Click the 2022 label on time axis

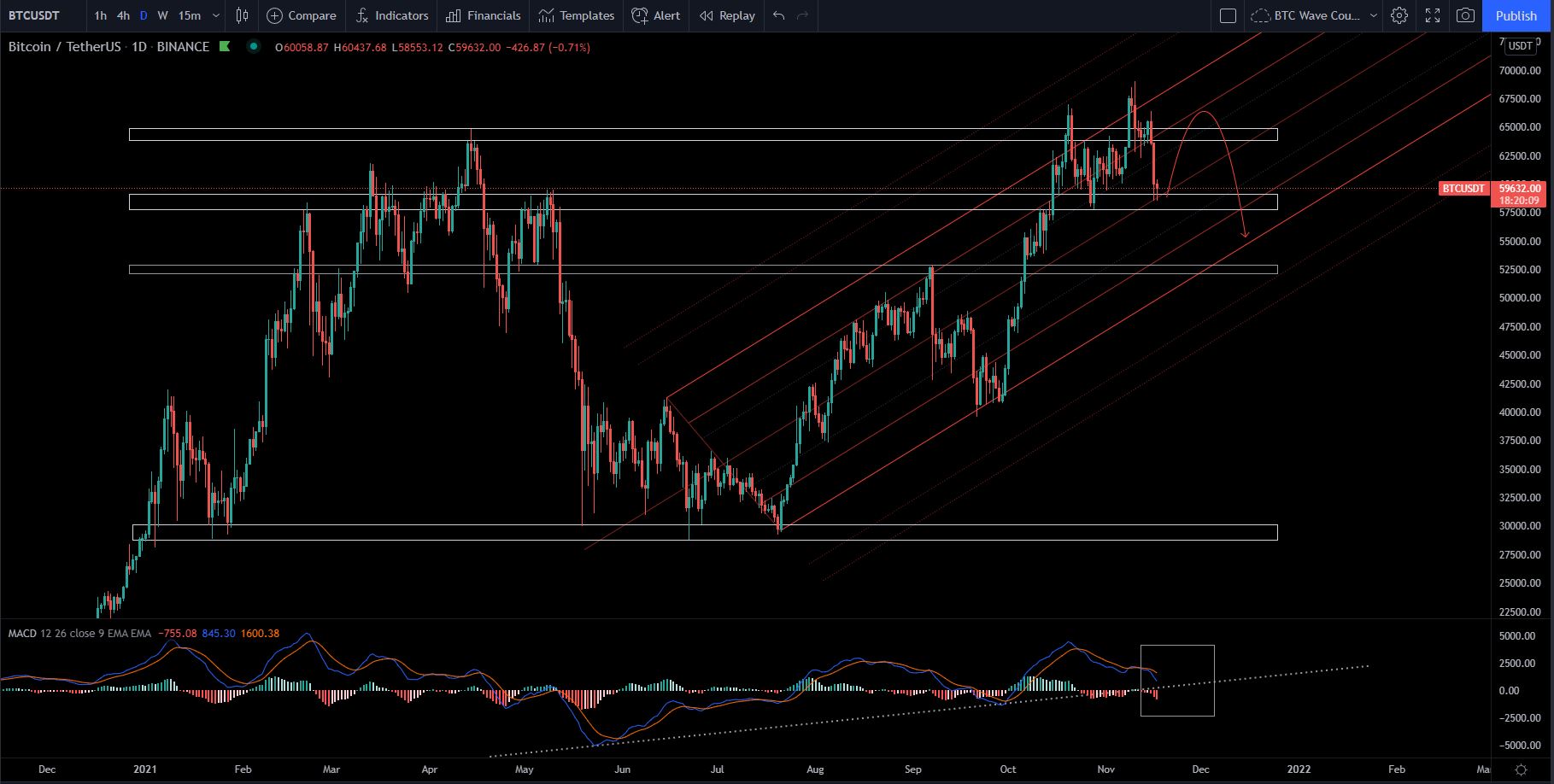1298,769
